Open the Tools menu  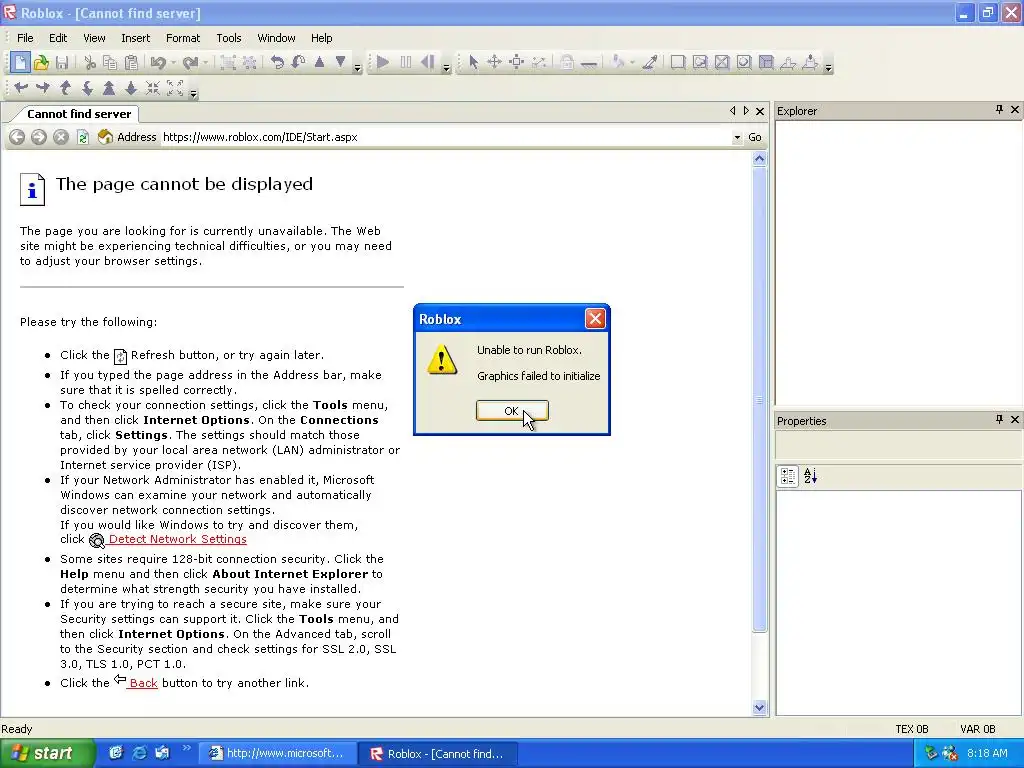click(229, 38)
